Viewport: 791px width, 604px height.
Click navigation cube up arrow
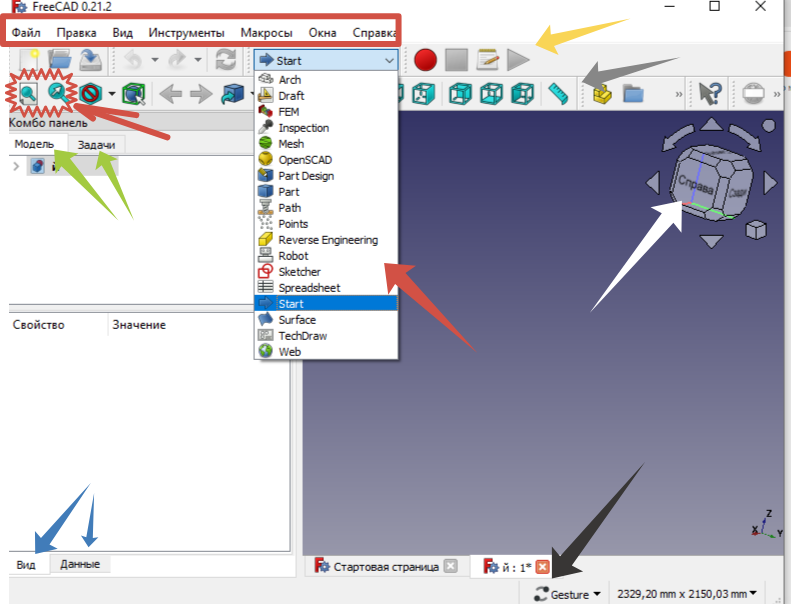click(x=711, y=124)
